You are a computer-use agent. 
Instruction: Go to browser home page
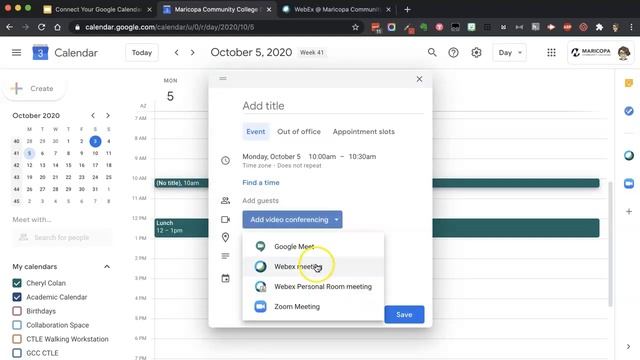tap(58, 27)
